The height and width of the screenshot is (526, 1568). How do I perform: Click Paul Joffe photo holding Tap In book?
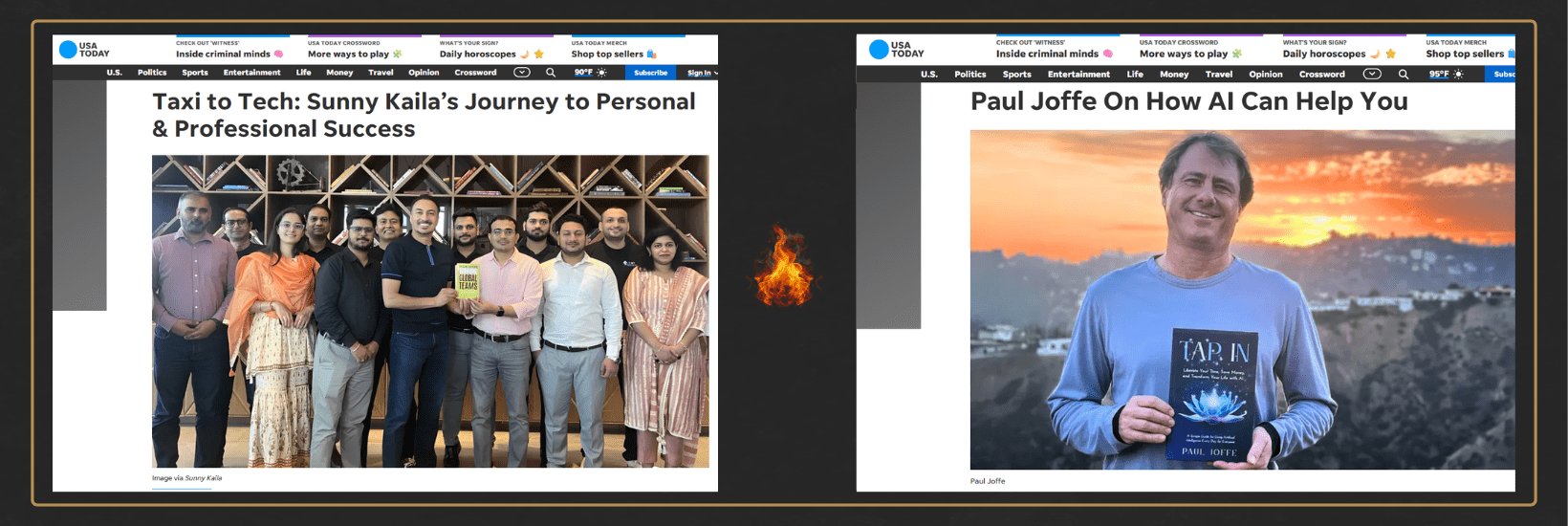tap(1243, 299)
